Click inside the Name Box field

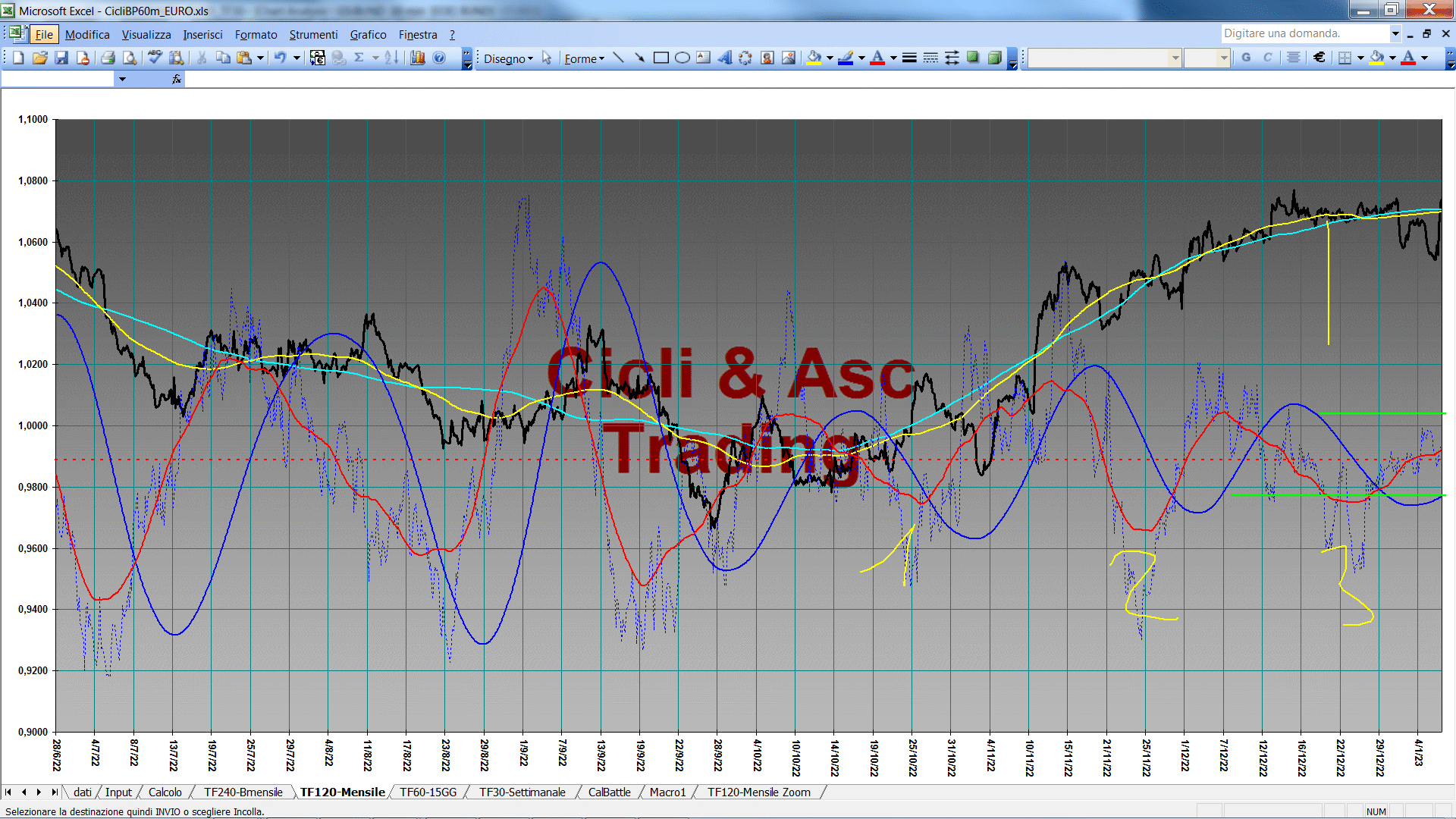(x=58, y=79)
